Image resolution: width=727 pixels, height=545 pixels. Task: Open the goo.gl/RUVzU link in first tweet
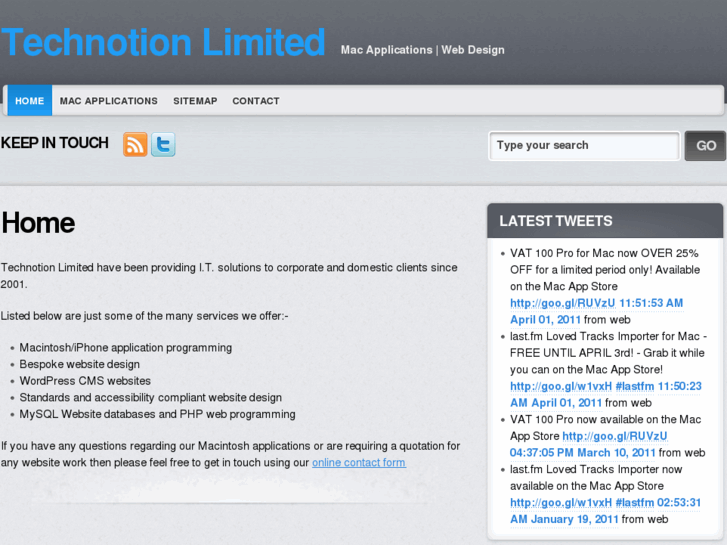coord(548,303)
